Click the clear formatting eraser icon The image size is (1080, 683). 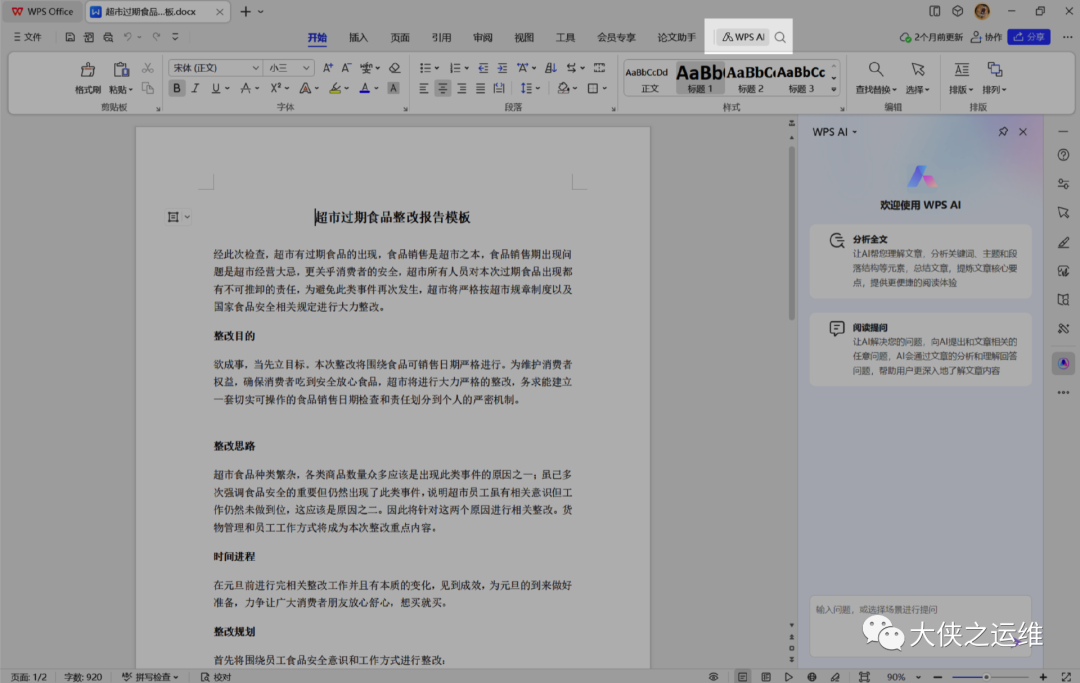394,68
